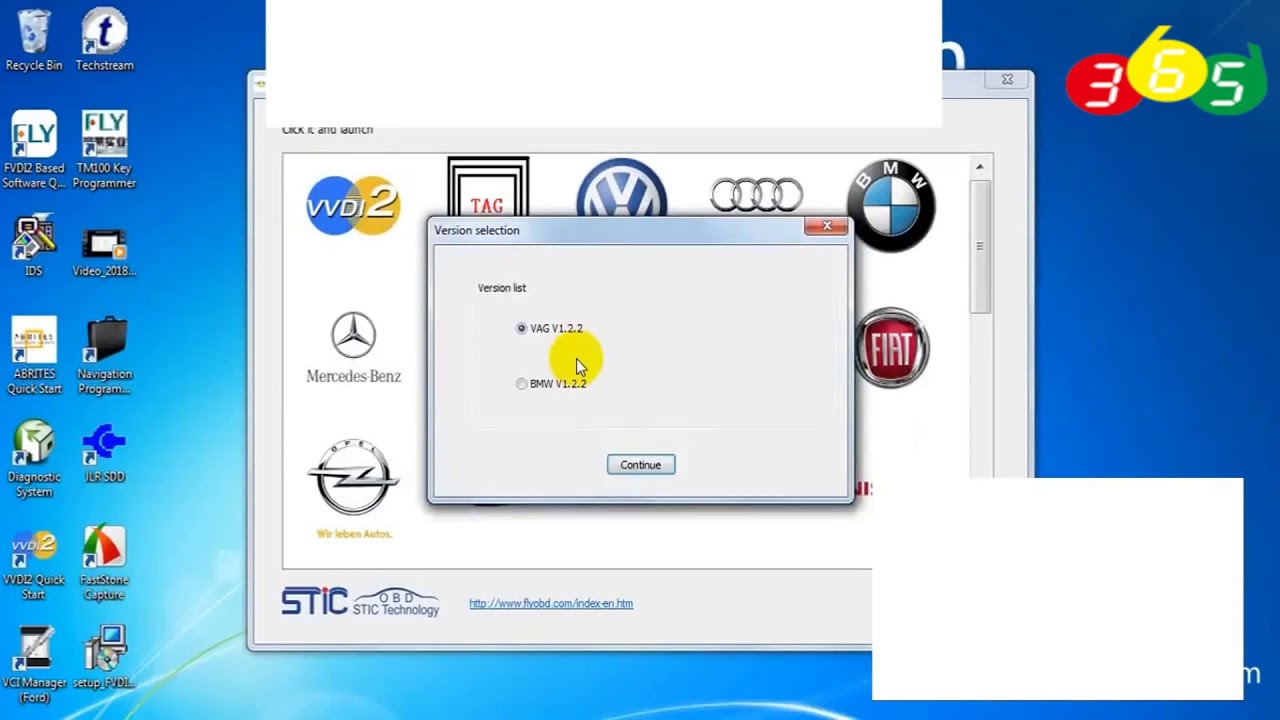Close the launcher window behind the dialog
The width and height of the screenshot is (1280, 720).
(1007, 79)
